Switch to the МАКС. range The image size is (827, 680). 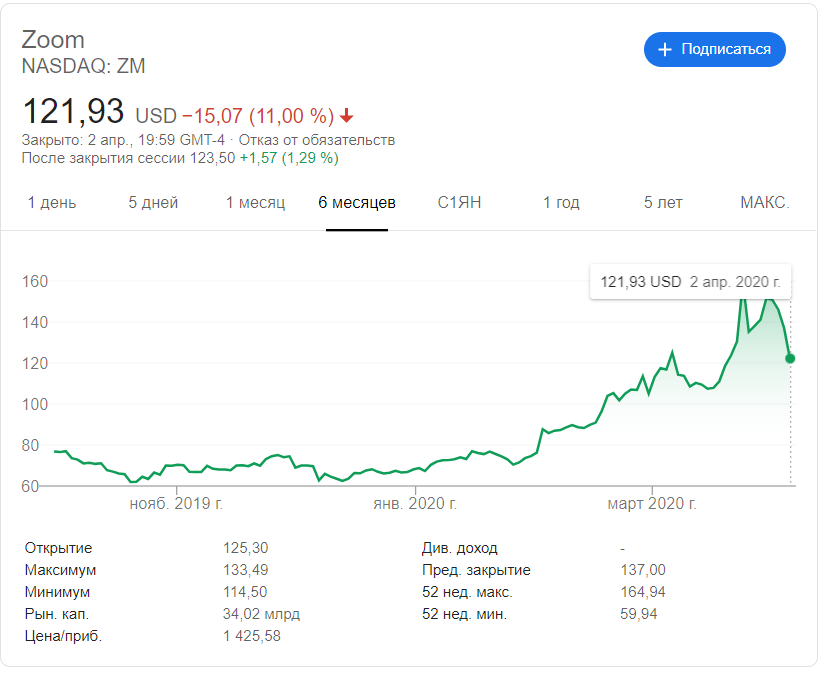coord(765,203)
